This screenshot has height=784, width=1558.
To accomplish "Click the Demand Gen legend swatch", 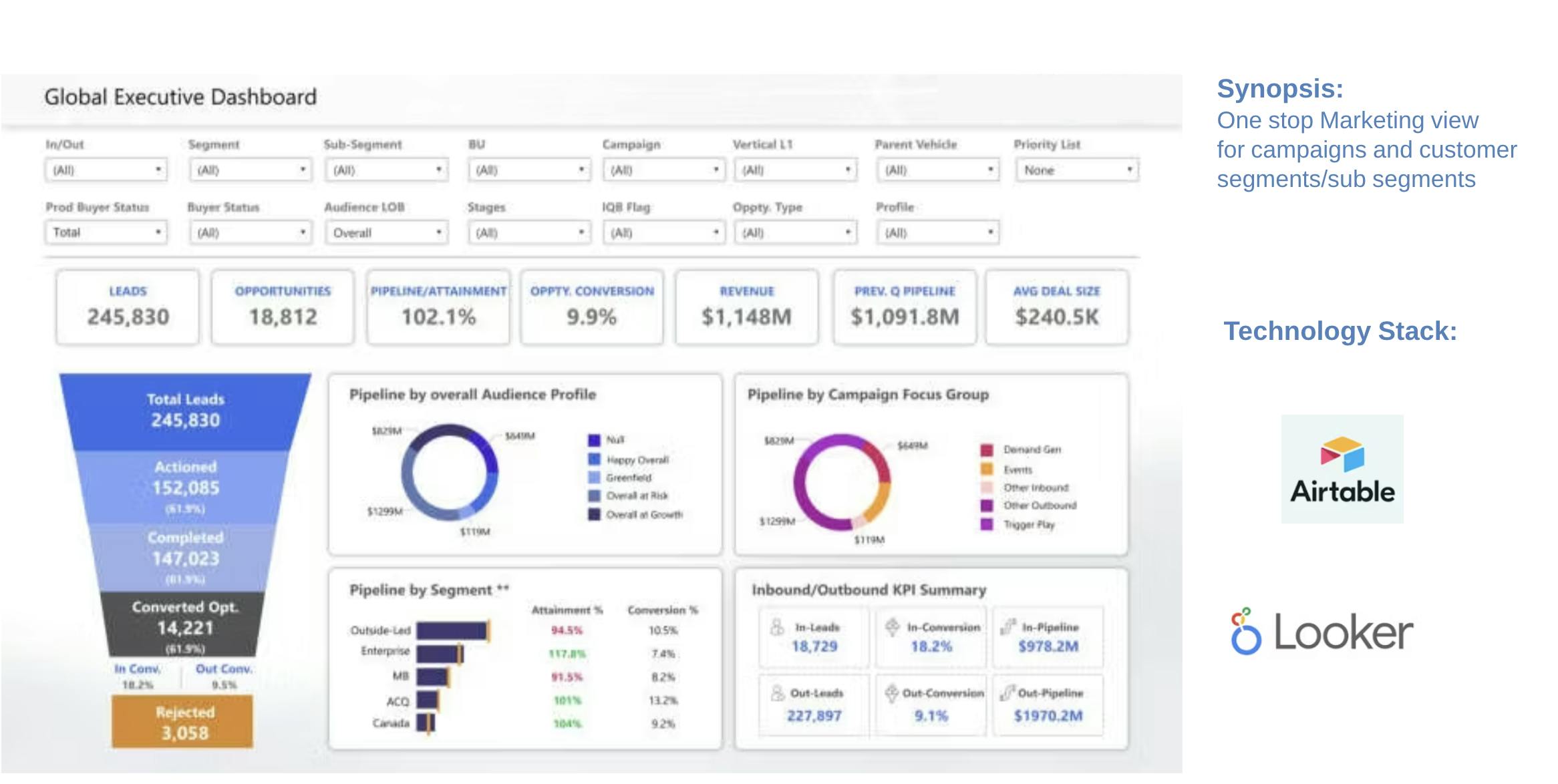I will pos(987,450).
